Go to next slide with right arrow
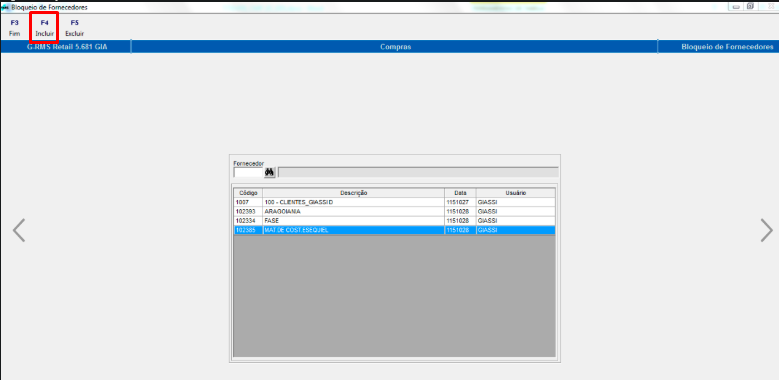The image size is (779, 380). (767, 230)
